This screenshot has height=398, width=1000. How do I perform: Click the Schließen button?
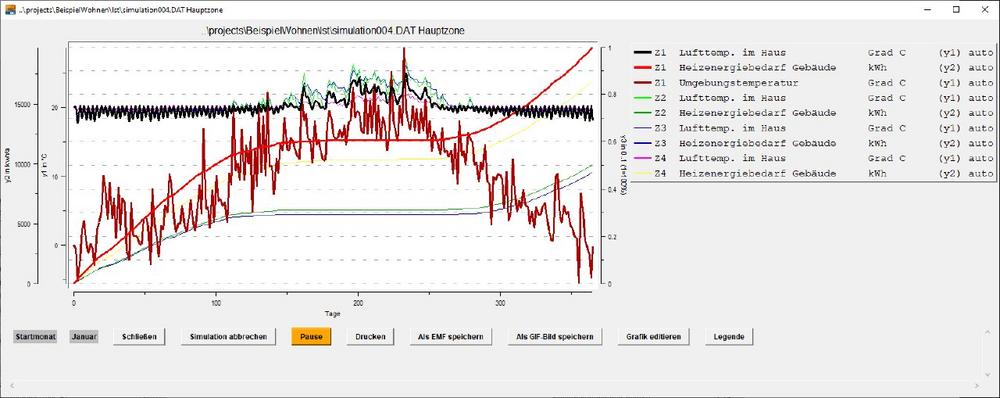(138, 336)
